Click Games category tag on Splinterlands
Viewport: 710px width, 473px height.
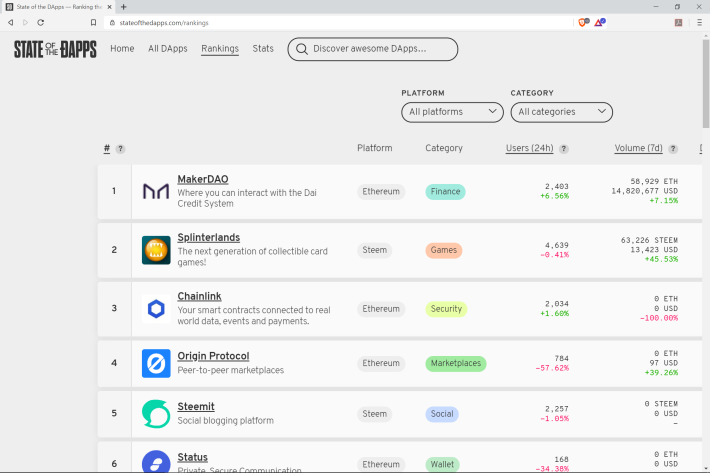(x=444, y=250)
